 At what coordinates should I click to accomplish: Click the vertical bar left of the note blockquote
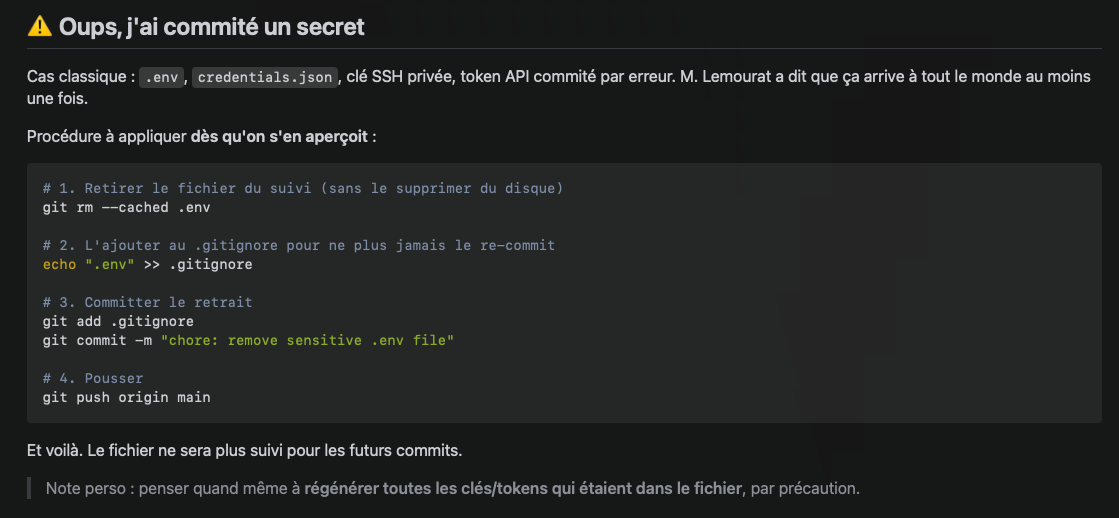click(29, 489)
